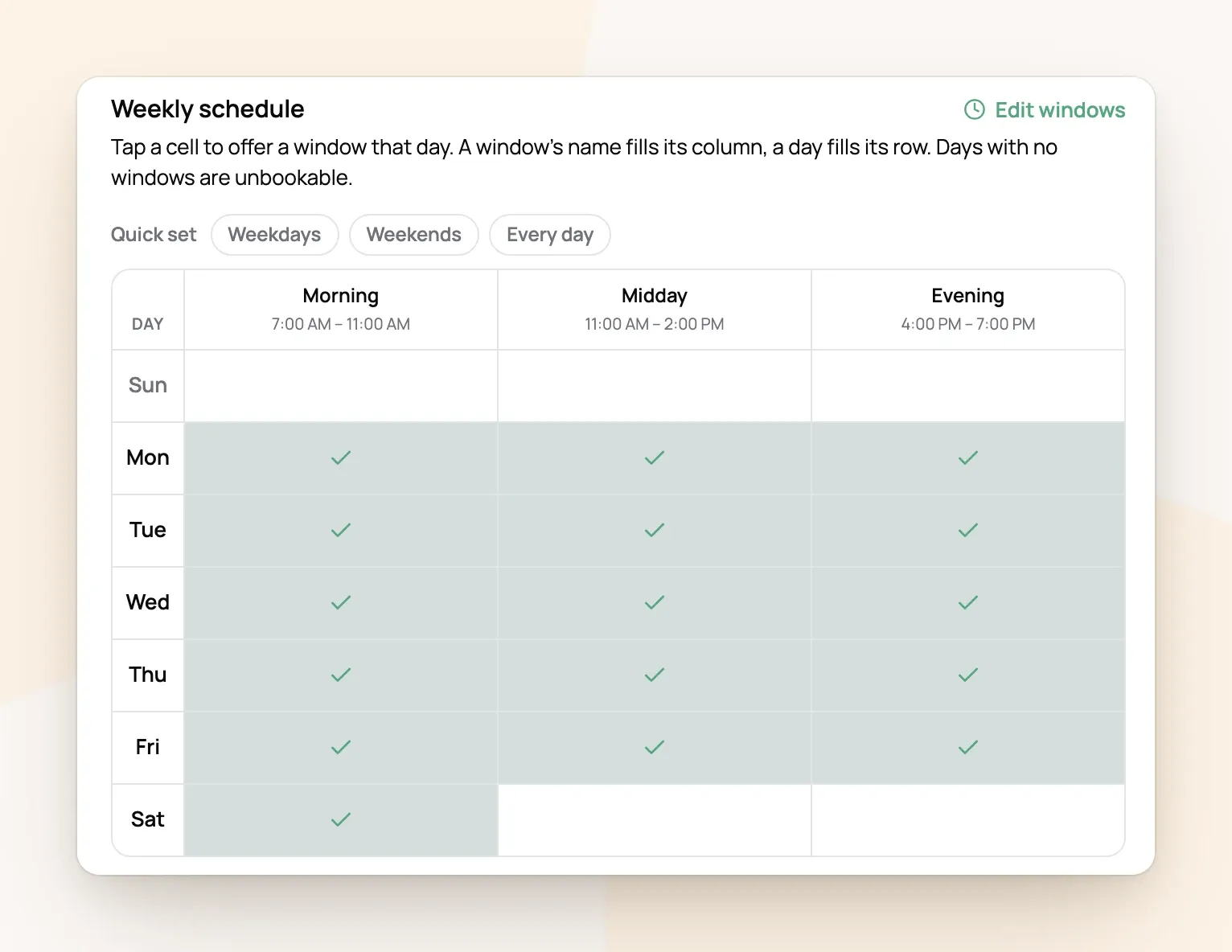Offer the Saturday Evening window
The width and height of the screenshot is (1232, 952).
pos(968,820)
